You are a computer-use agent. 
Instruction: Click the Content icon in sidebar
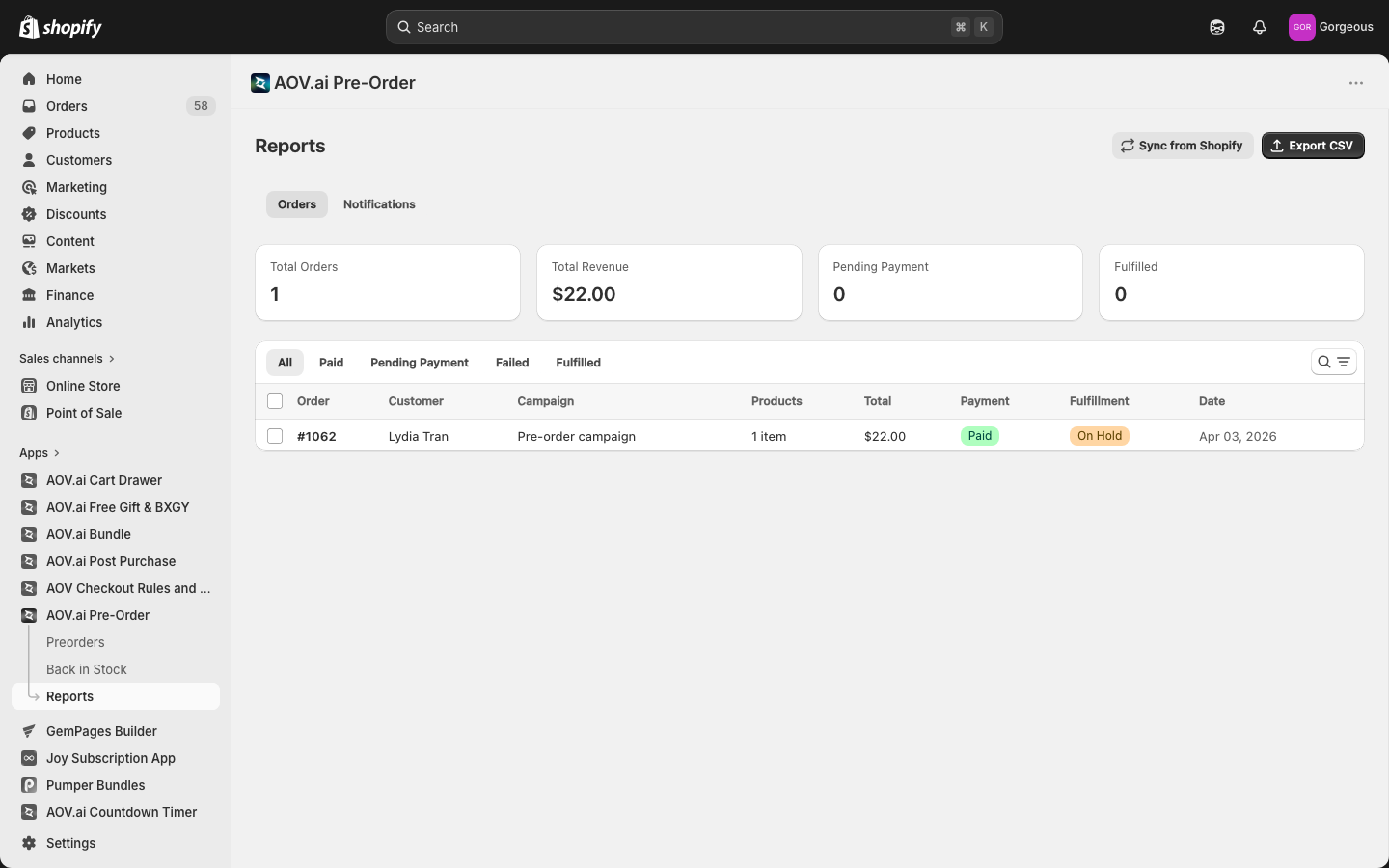(29, 241)
